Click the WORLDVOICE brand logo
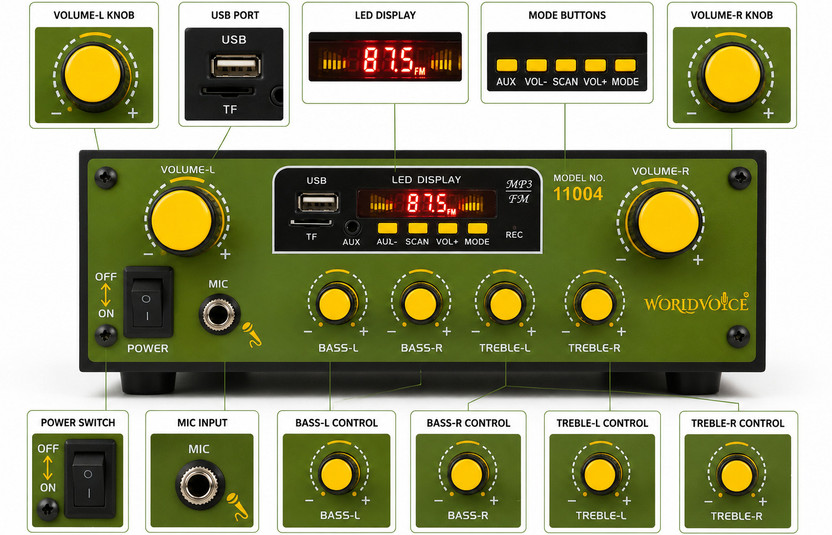The height and width of the screenshot is (535, 832). (x=696, y=303)
